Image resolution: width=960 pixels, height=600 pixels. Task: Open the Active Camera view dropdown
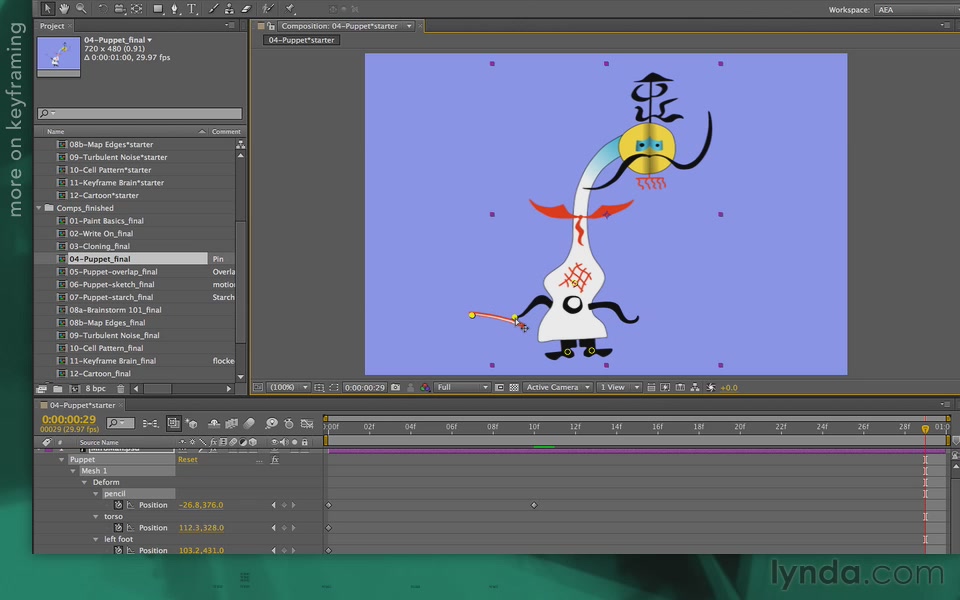coord(558,387)
